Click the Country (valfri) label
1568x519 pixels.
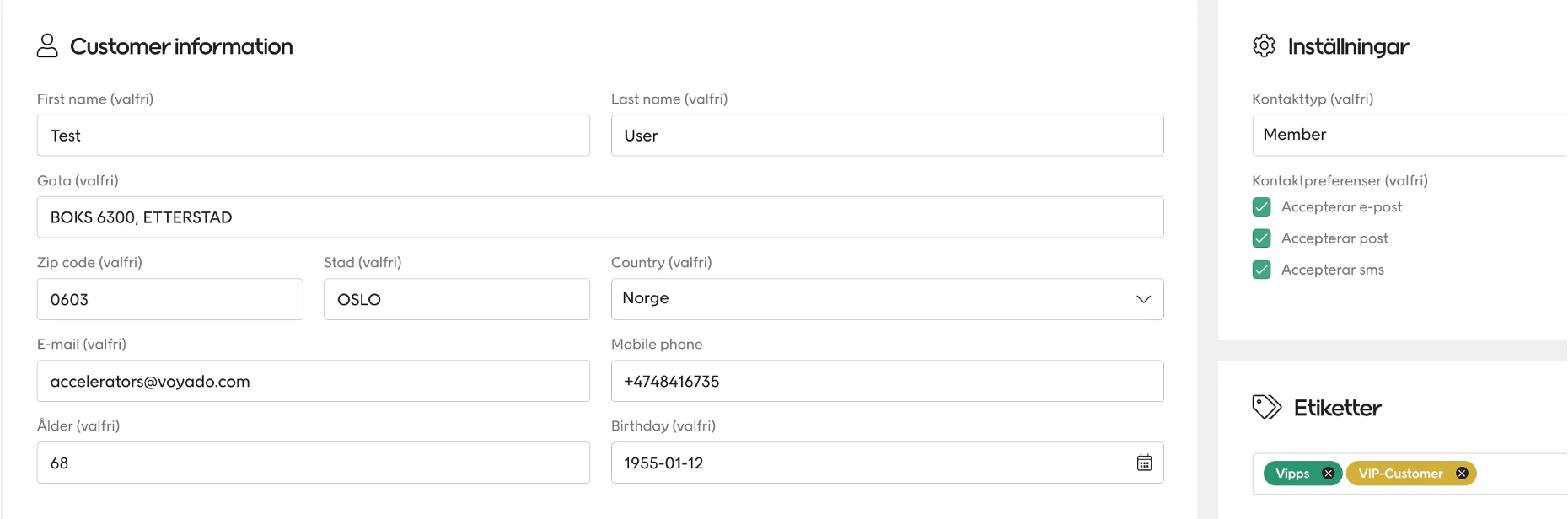click(x=661, y=262)
